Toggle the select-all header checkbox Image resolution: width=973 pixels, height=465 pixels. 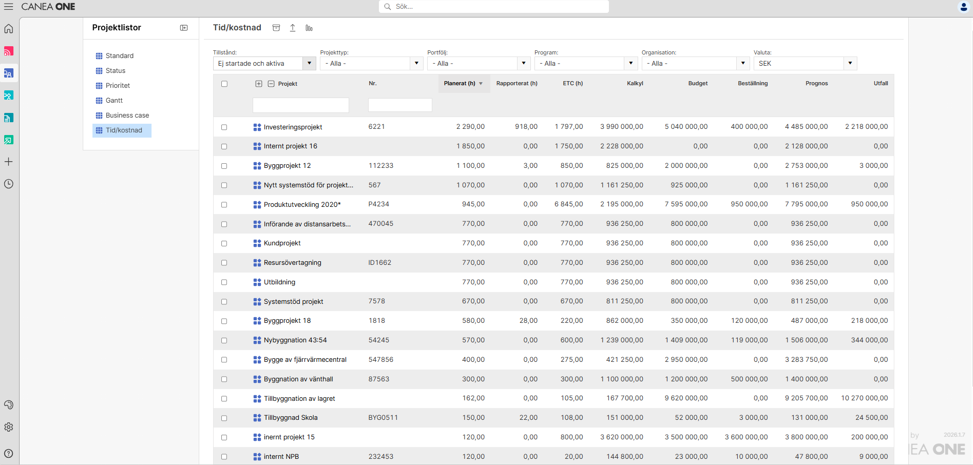coord(224,84)
